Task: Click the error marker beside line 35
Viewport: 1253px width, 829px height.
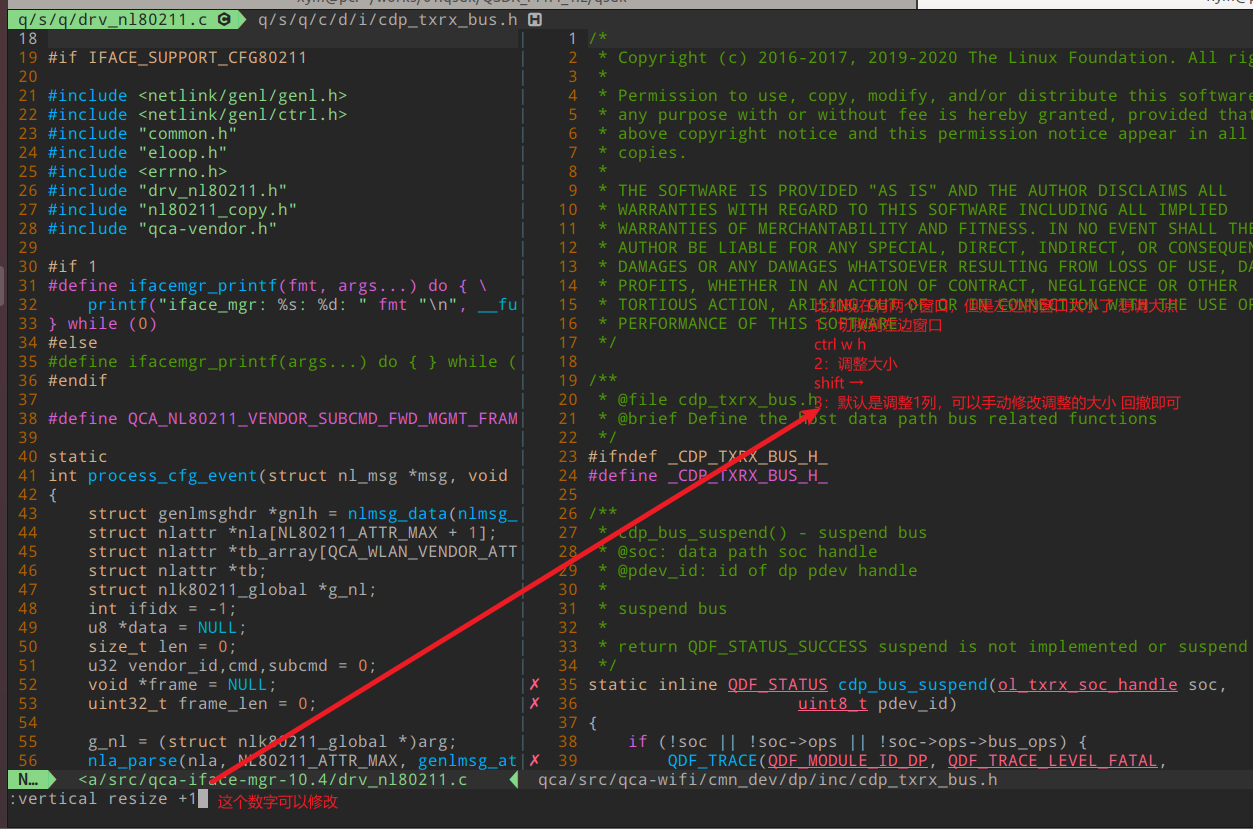Action: [535, 685]
